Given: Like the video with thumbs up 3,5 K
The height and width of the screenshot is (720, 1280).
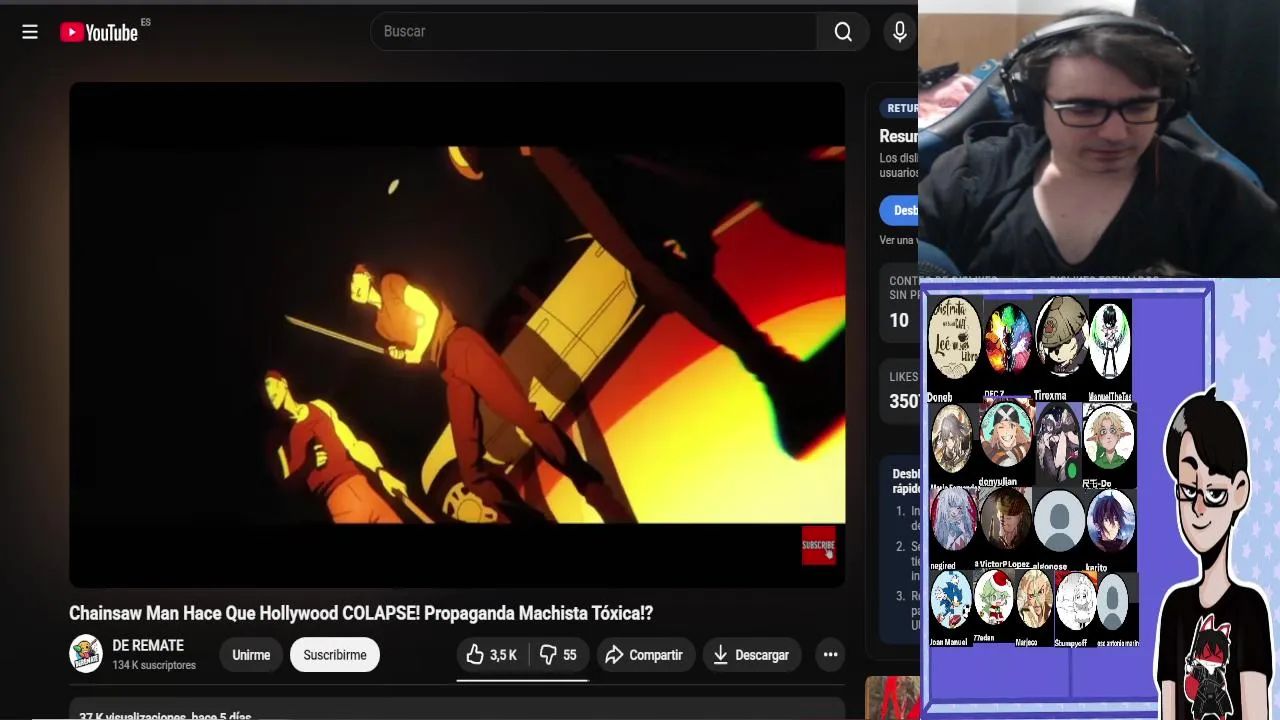Looking at the screenshot, I should (492, 655).
